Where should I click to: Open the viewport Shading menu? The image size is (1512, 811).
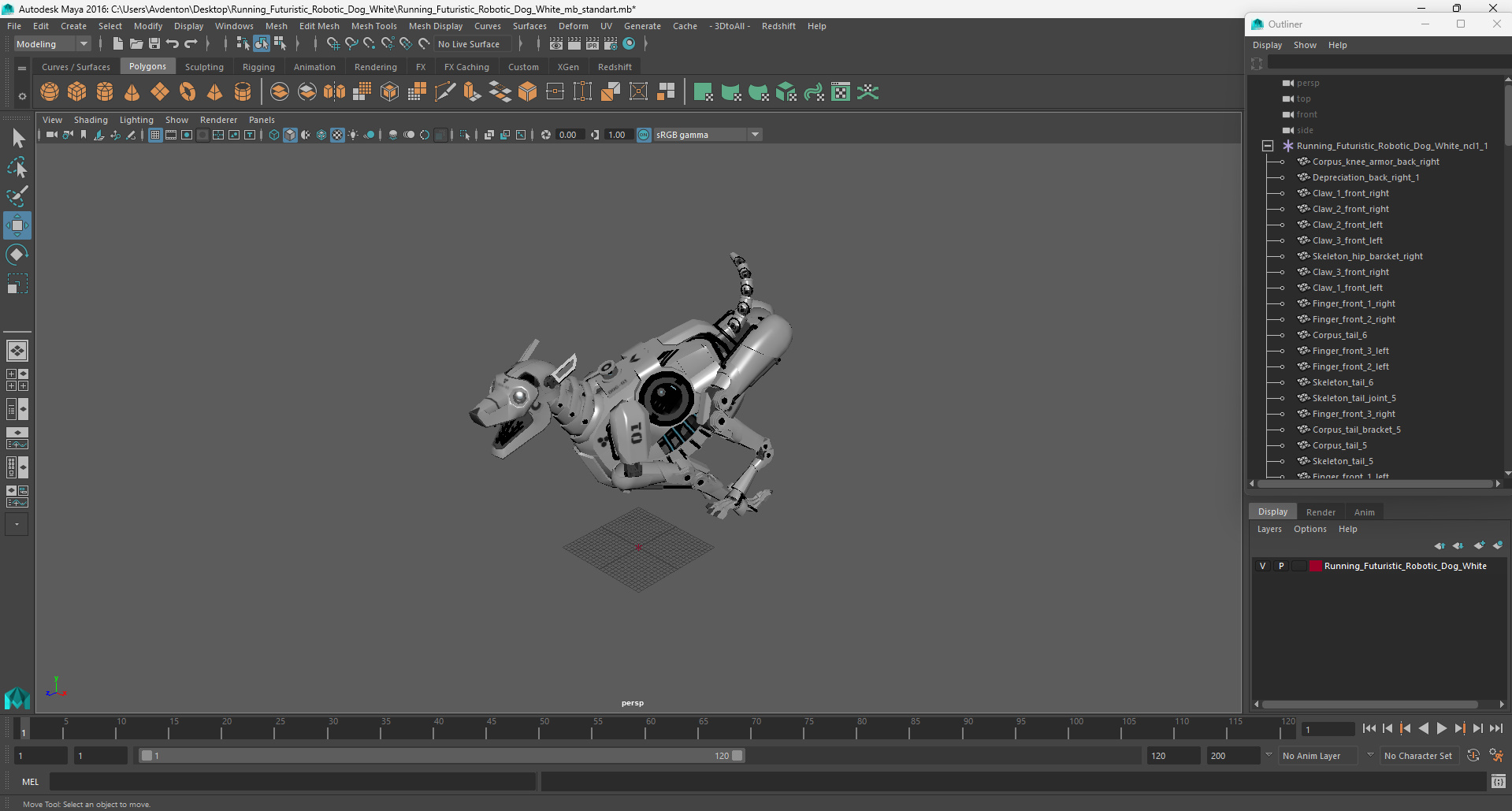pyautogui.click(x=91, y=120)
